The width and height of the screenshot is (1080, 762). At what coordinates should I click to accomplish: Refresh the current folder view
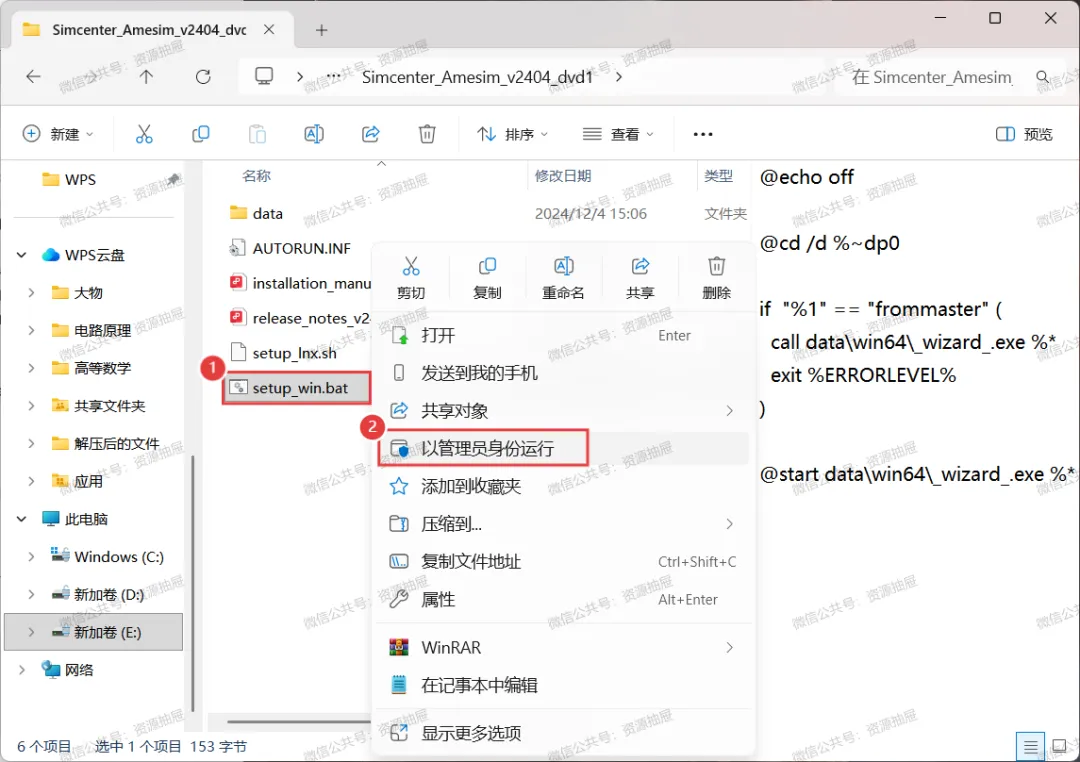click(203, 76)
